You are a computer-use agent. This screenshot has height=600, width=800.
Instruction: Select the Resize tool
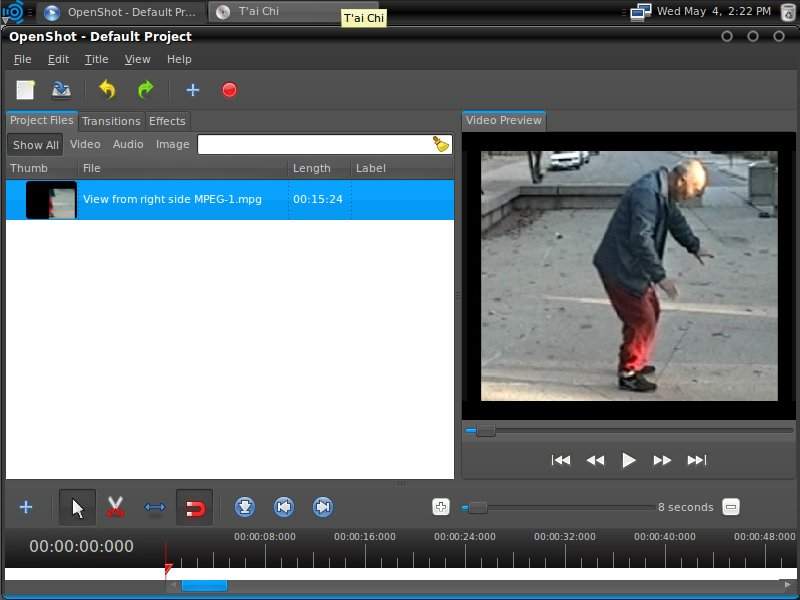[x=154, y=507]
